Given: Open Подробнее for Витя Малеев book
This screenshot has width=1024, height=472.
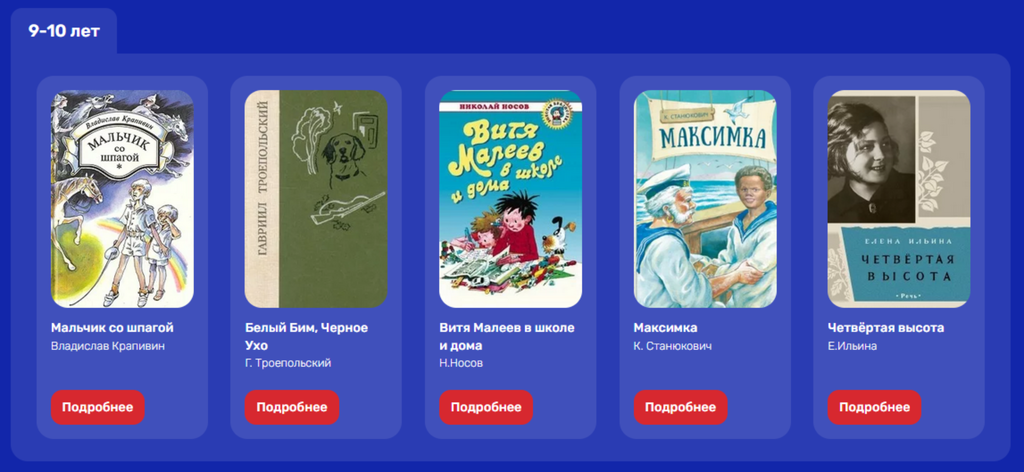Looking at the screenshot, I should tap(486, 407).
